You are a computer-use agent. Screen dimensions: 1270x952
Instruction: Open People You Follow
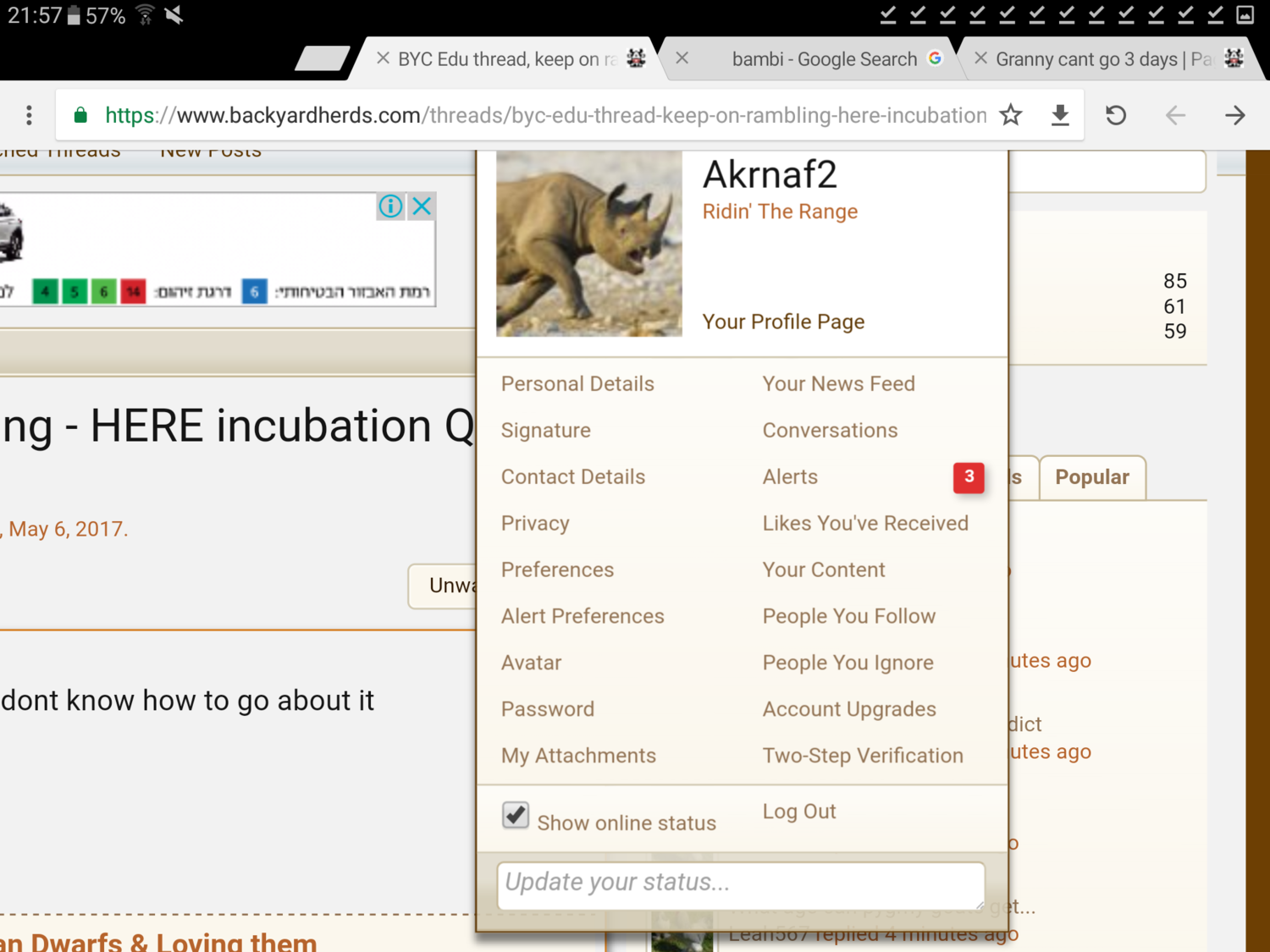coord(849,617)
